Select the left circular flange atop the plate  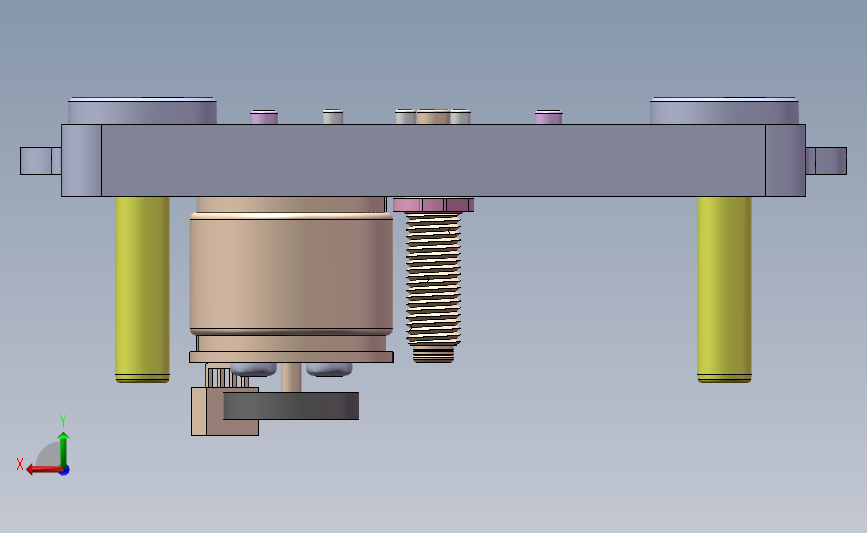[x=142, y=111]
